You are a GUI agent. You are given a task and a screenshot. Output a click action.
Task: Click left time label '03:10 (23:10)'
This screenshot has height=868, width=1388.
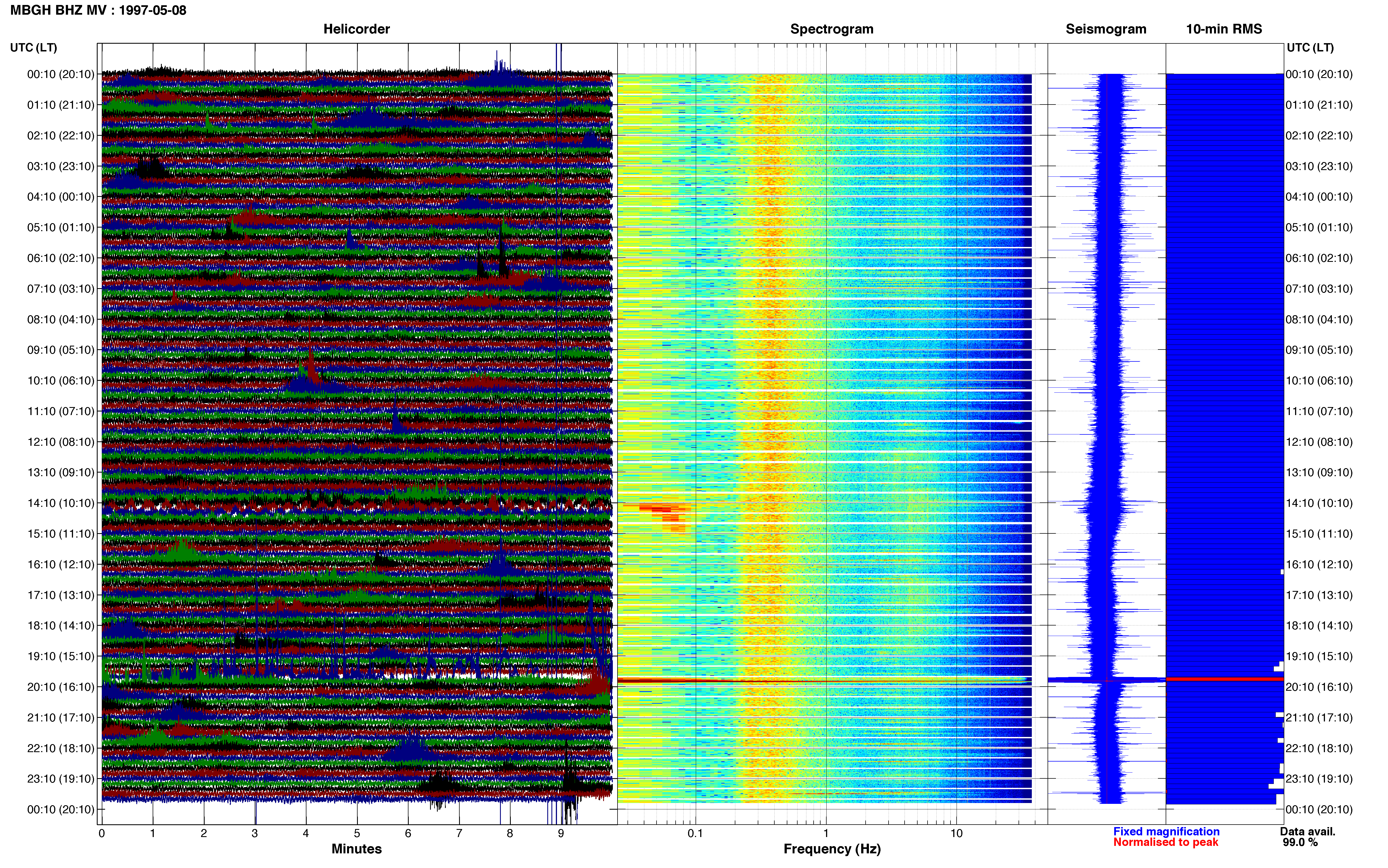61,166
